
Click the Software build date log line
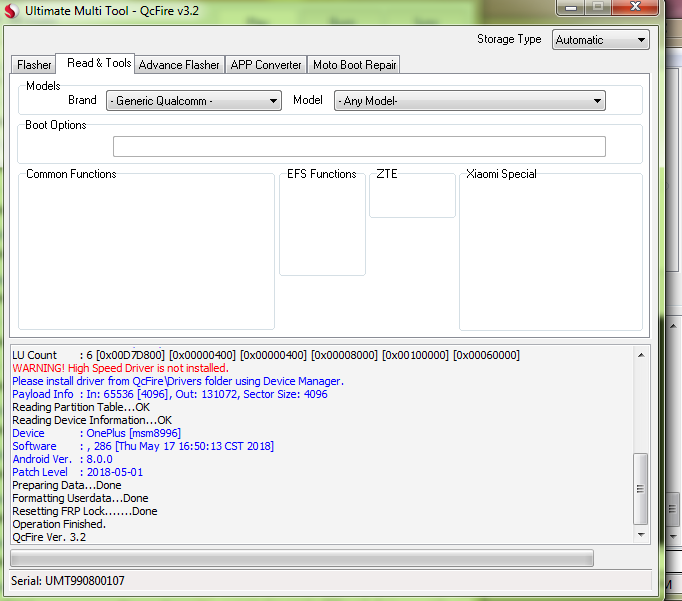tap(143, 447)
